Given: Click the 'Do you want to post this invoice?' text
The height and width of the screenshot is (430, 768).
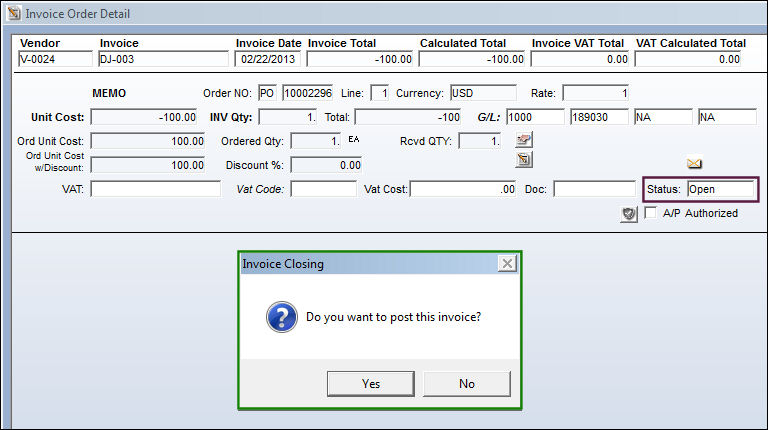Looking at the screenshot, I should pyautogui.click(x=393, y=317).
